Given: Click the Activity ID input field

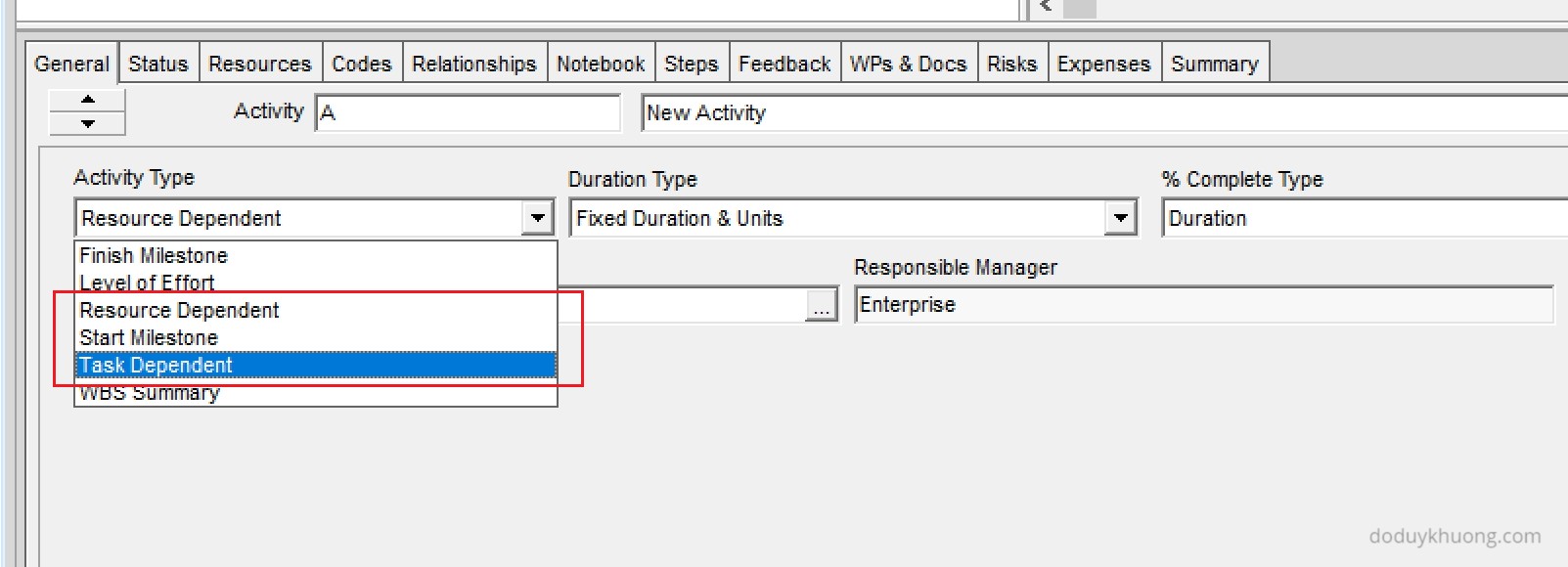Looking at the screenshot, I should [x=468, y=112].
